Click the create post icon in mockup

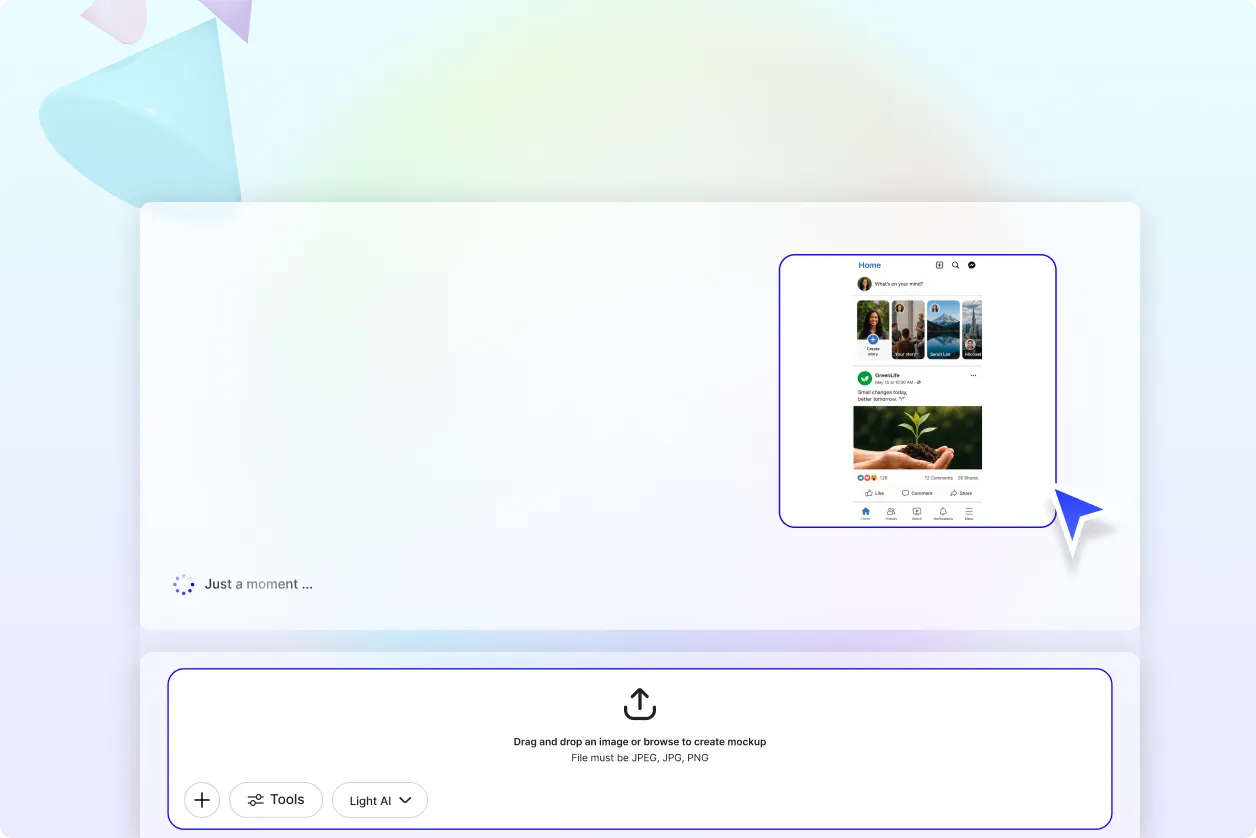[x=939, y=265]
